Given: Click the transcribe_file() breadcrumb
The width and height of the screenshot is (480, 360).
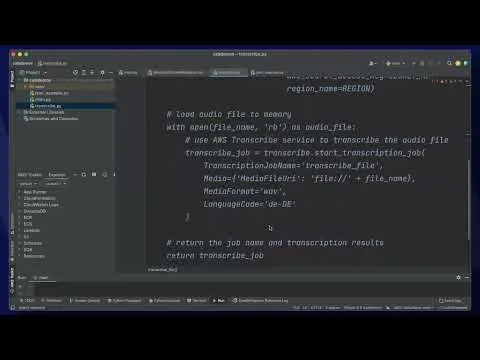Looking at the screenshot, I should [162, 269].
